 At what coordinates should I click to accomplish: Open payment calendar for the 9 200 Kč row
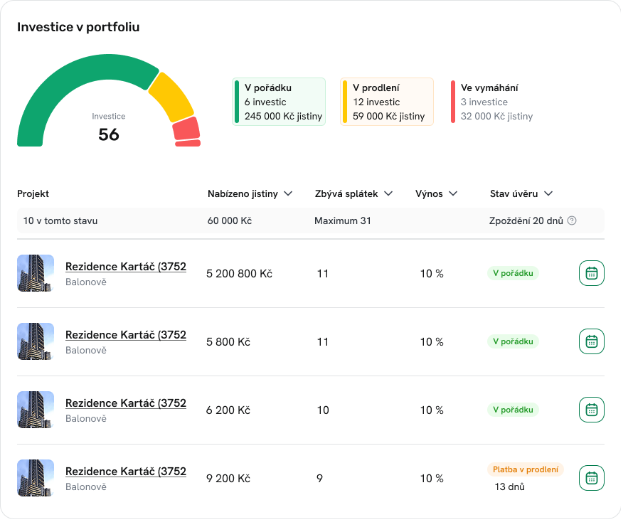(x=591, y=478)
